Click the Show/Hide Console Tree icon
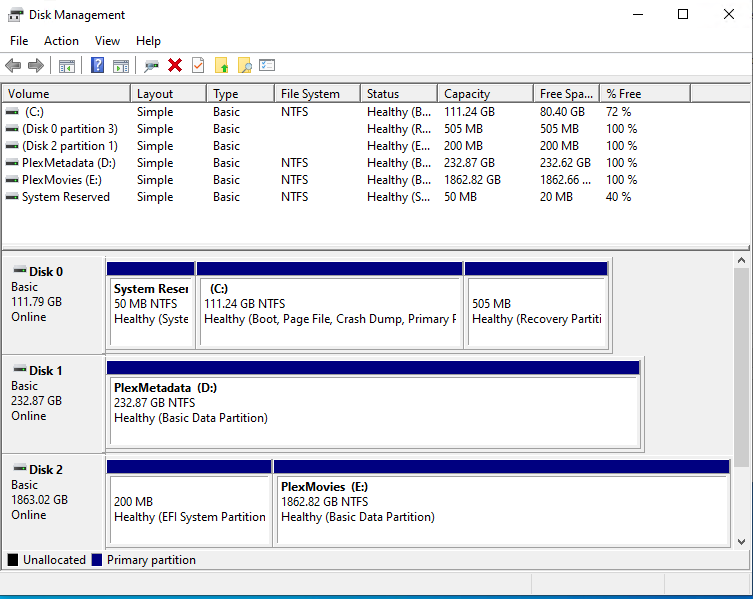The height and width of the screenshot is (599, 753). (x=67, y=65)
